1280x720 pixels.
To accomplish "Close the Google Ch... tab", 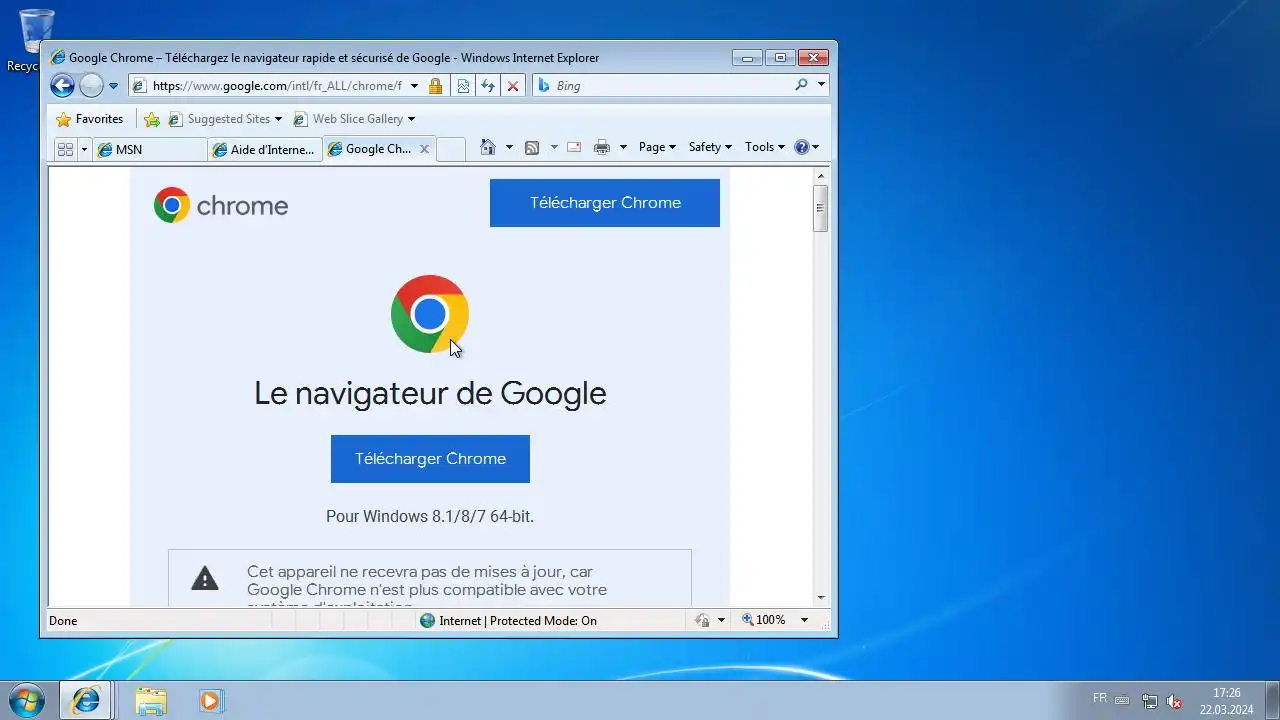I will (x=424, y=149).
